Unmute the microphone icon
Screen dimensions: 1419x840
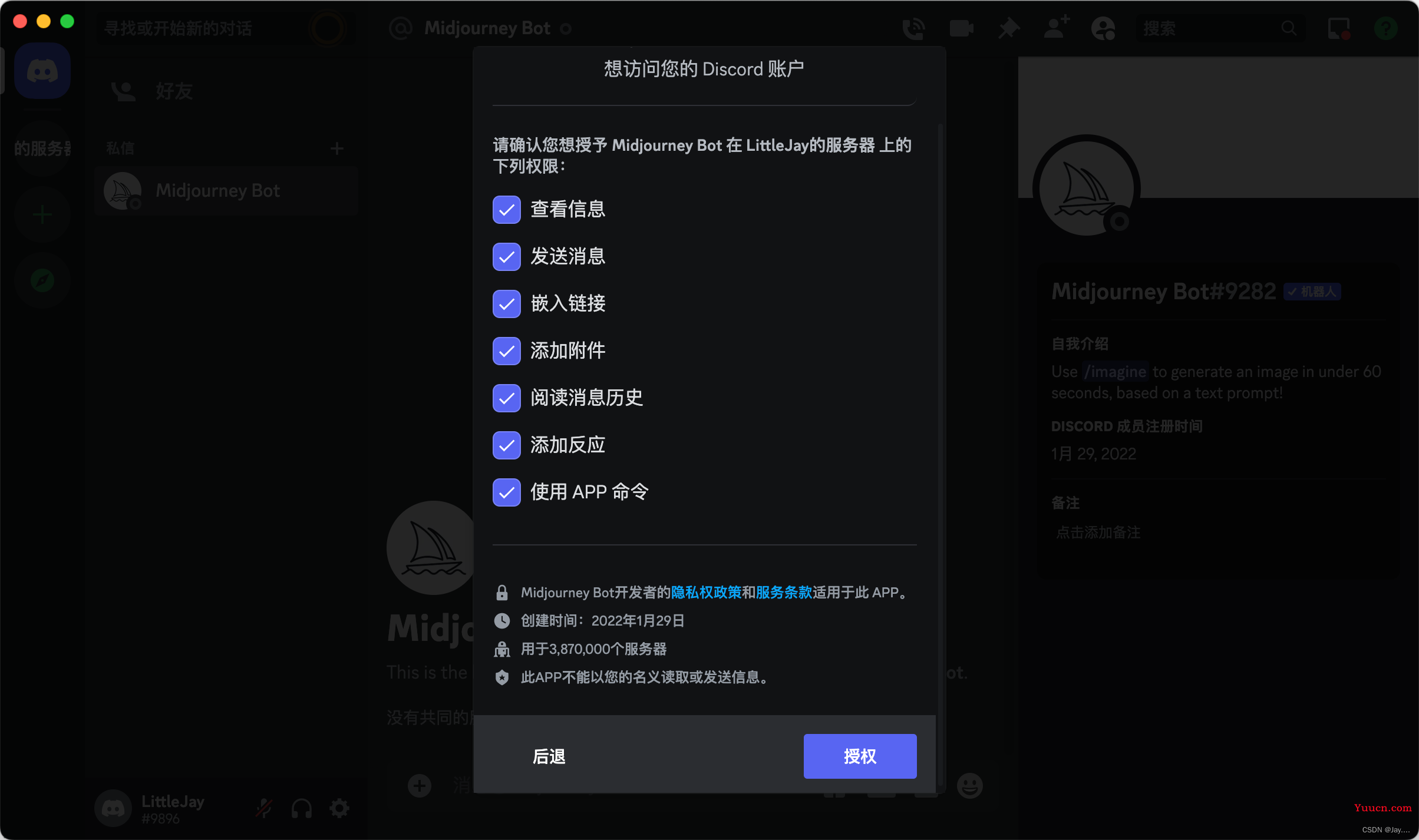click(263, 808)
